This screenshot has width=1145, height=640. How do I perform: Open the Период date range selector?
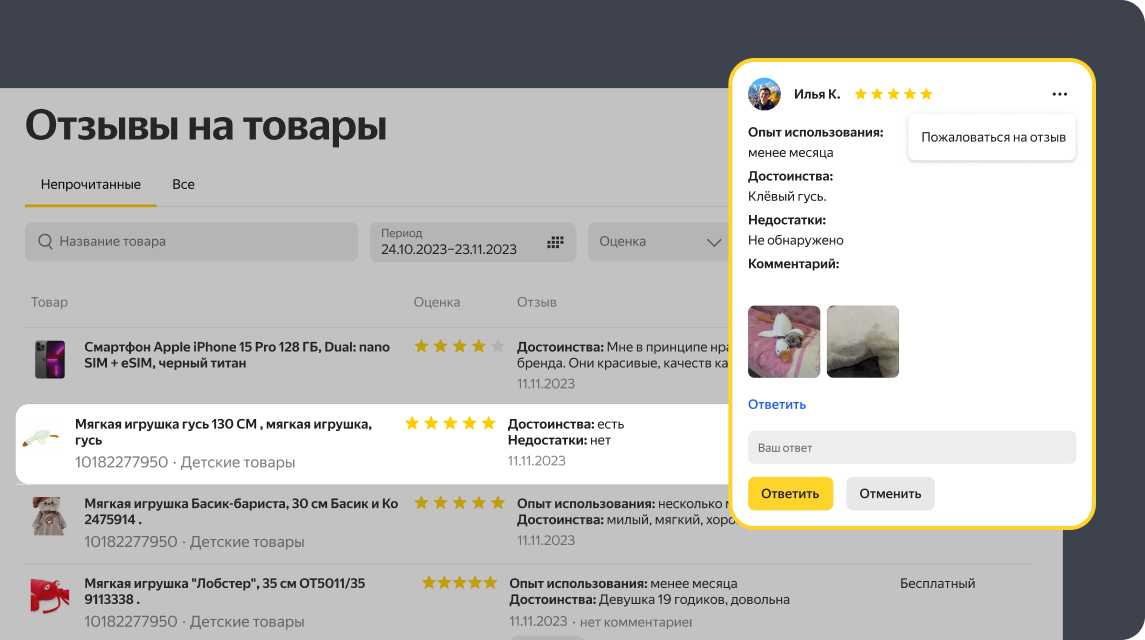pyautogui.click(x=473, y=242)
